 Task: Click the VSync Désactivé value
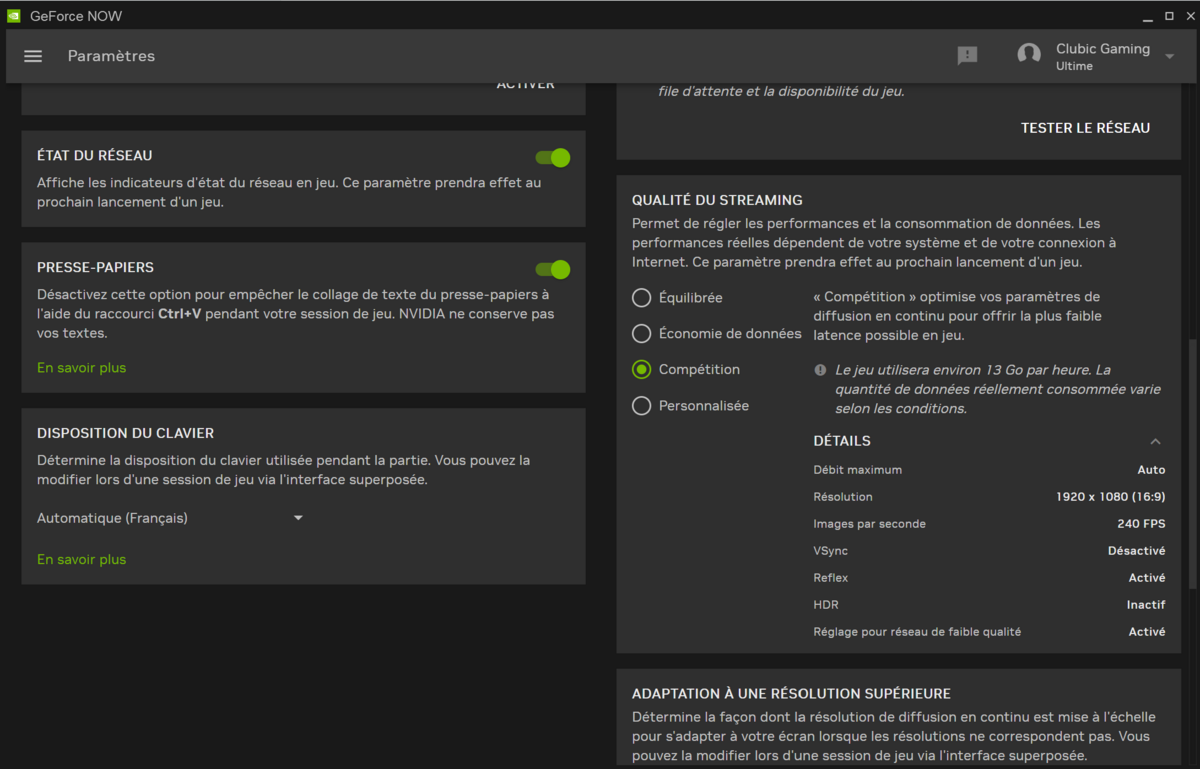pos(1137,551)
